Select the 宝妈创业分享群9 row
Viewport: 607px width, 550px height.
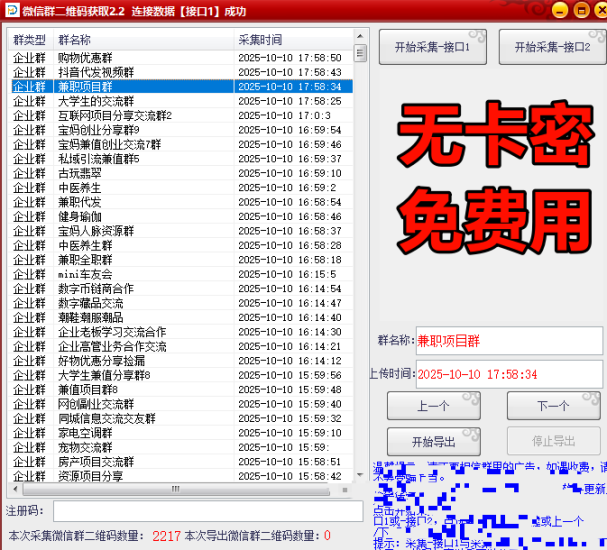tap(180, 130)
